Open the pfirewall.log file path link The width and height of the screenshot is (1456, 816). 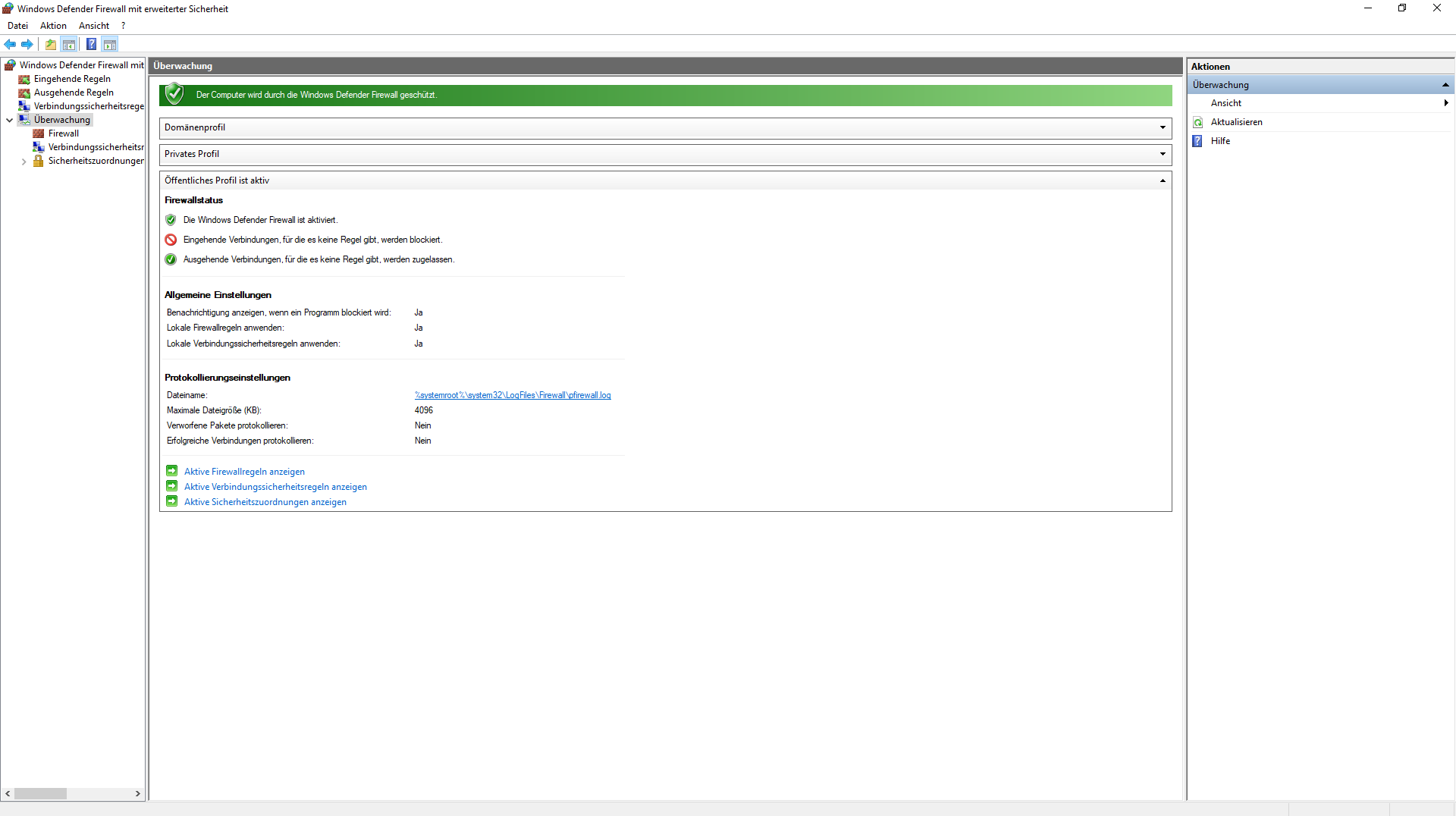coord(513,395)
